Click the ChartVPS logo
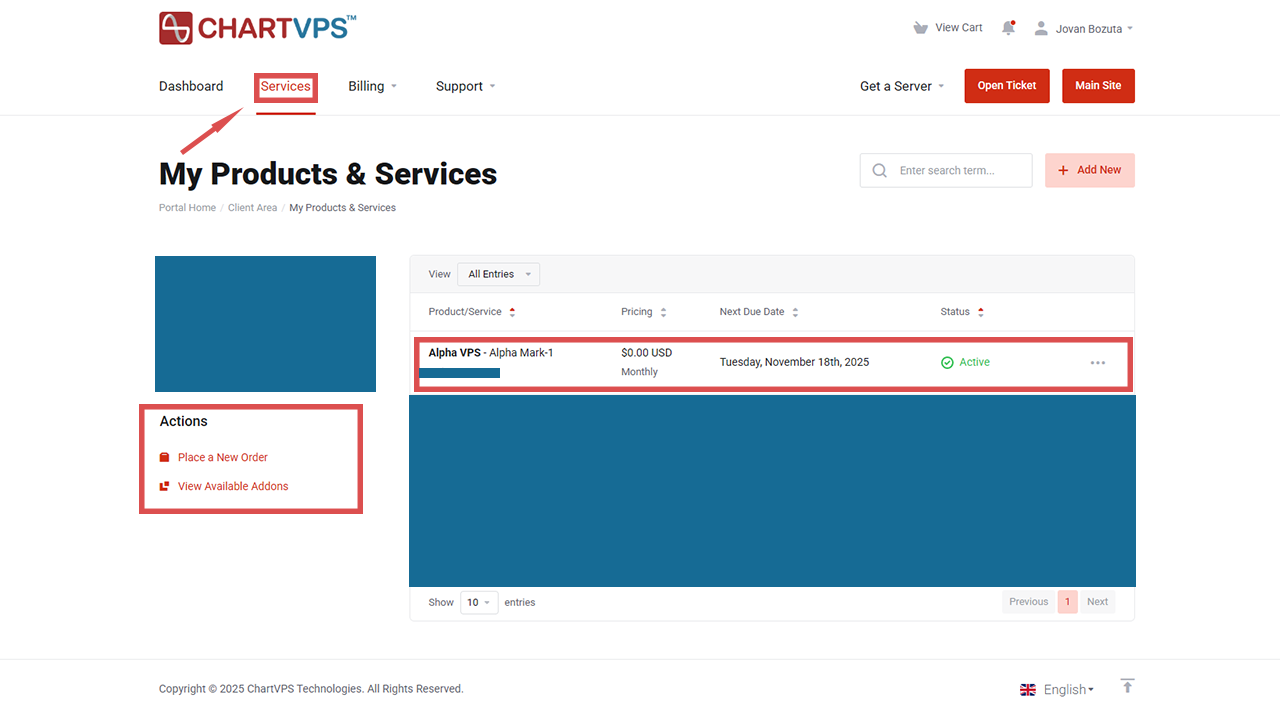This screenshot has height=720, width=1280. click(257, 28)
